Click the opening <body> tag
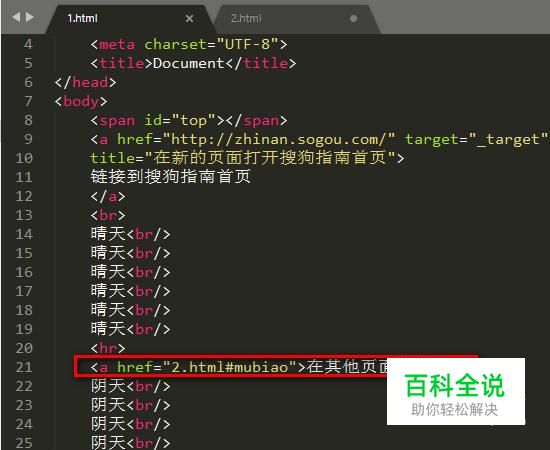550x450 pixels. click(81, 102)
